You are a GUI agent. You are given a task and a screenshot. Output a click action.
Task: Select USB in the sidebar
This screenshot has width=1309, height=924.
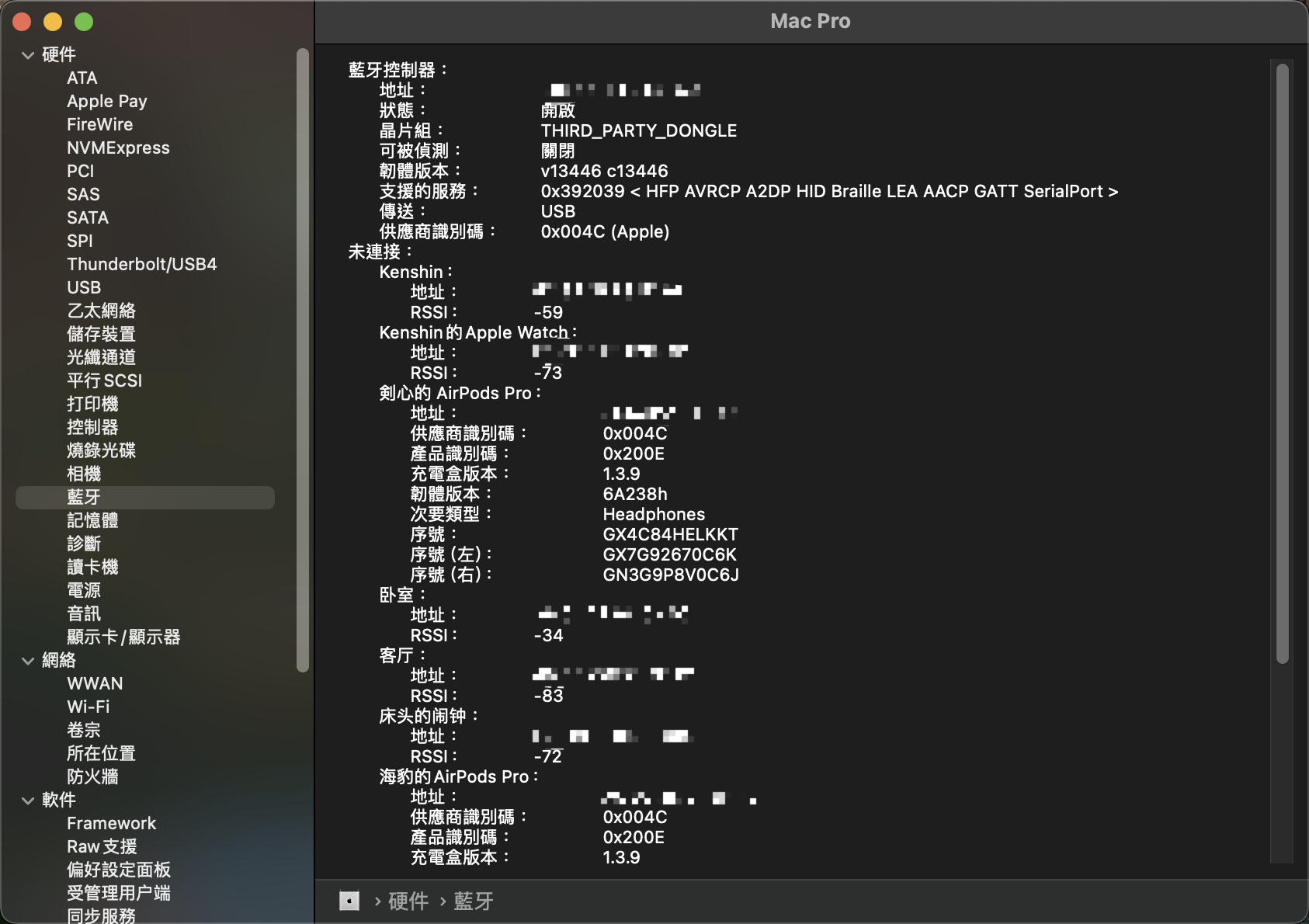pyautogui.click(x=84, y=288)
